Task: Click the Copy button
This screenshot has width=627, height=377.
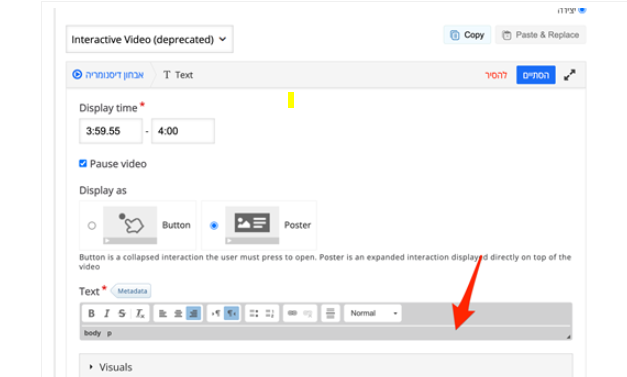Action: (467, 35)
